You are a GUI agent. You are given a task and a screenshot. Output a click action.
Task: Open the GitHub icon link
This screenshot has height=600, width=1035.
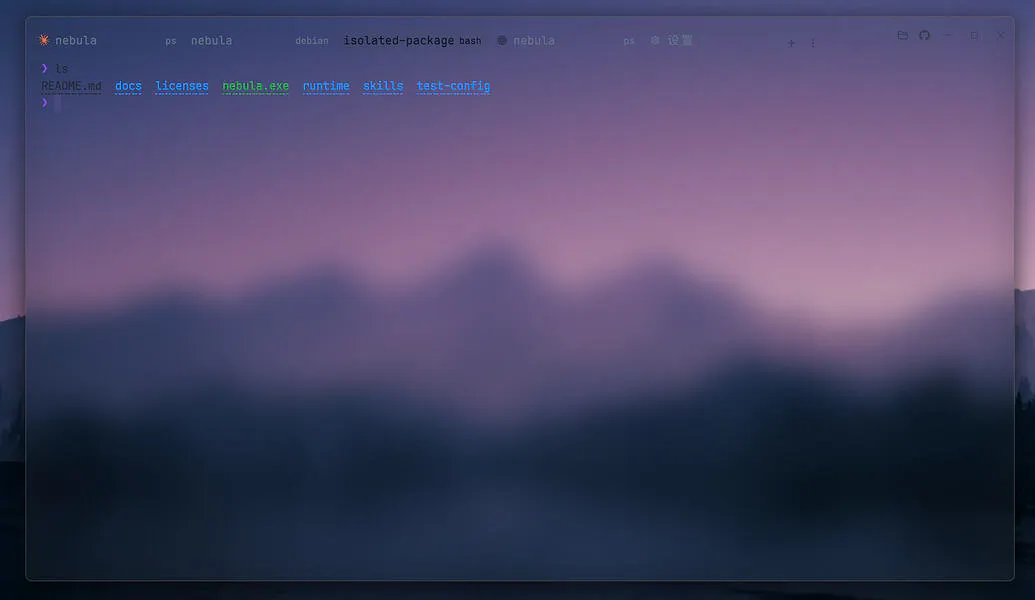(x=924, y=35)
